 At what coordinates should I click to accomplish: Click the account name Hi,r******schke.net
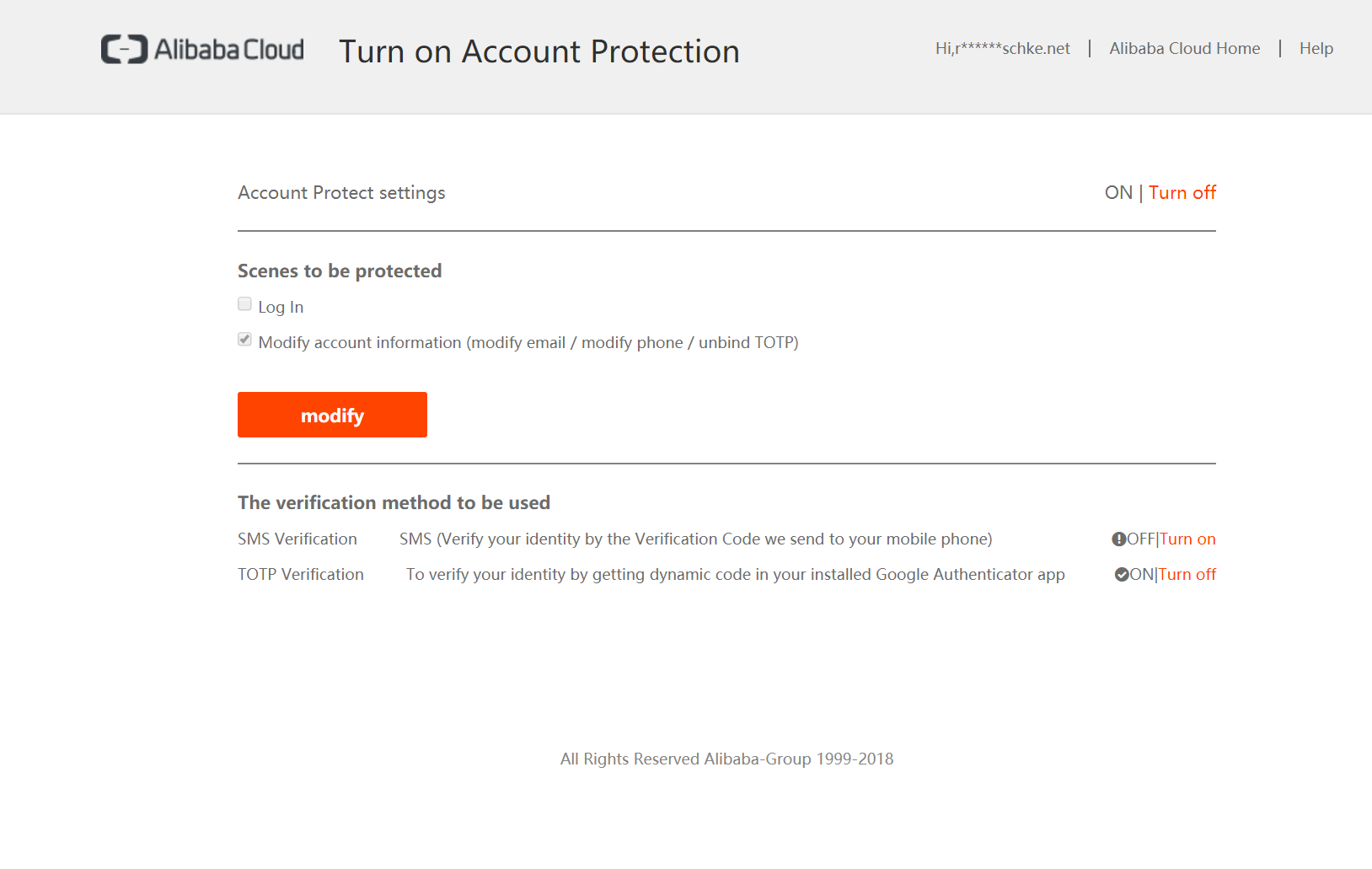click(1002, 48)
